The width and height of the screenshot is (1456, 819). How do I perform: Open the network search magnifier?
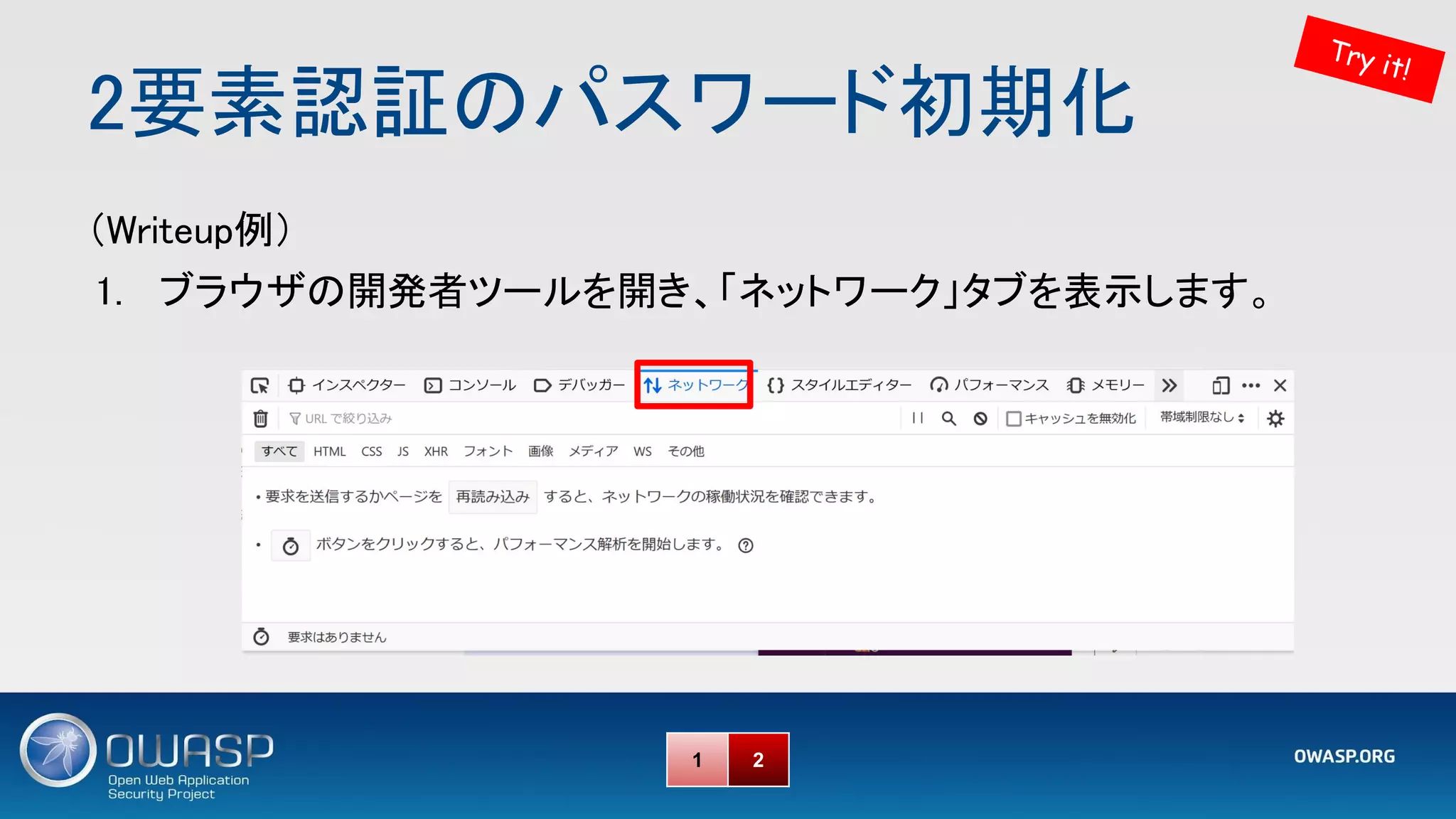949,419
